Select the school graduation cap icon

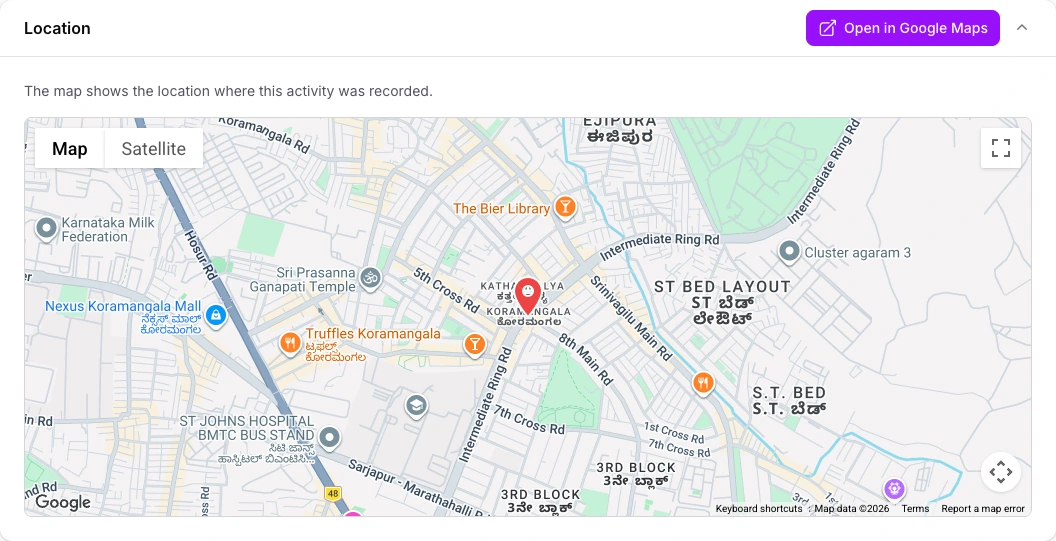(x=416, y=406)
